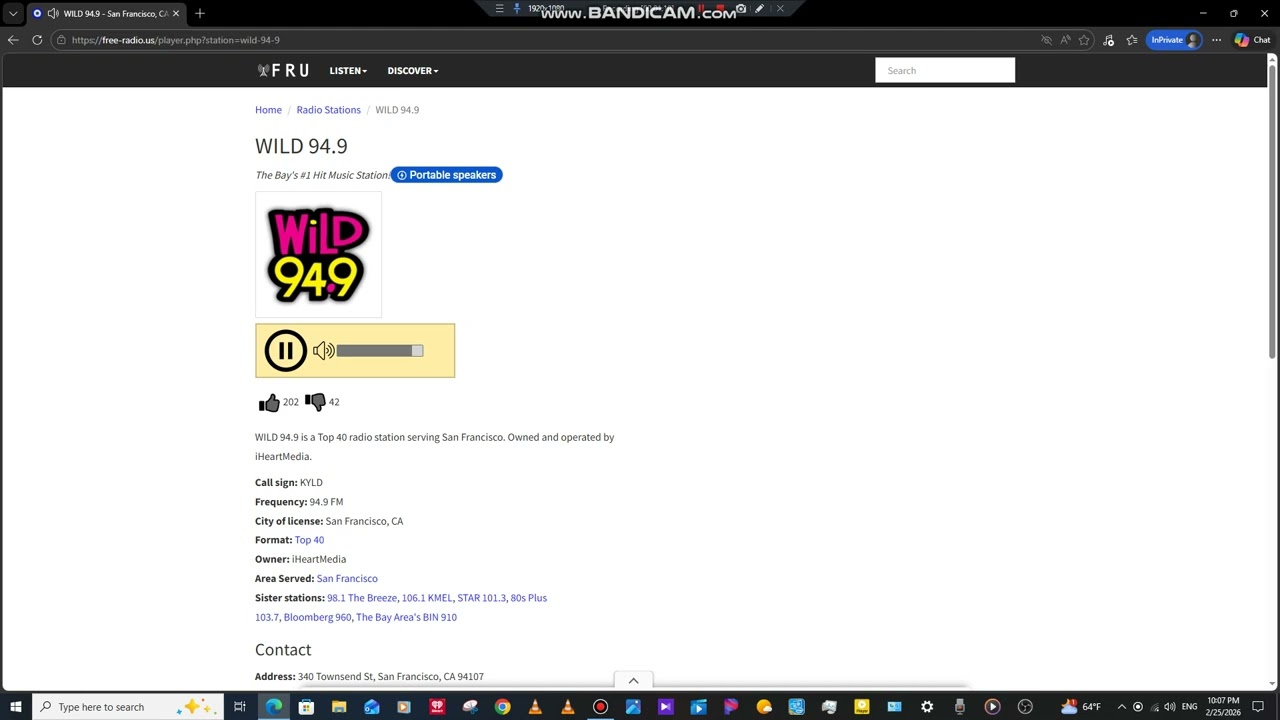This screenshot has width=1280, height=720.
Task: Visit sister station Bloomberg 960
Action: [317, 618]
